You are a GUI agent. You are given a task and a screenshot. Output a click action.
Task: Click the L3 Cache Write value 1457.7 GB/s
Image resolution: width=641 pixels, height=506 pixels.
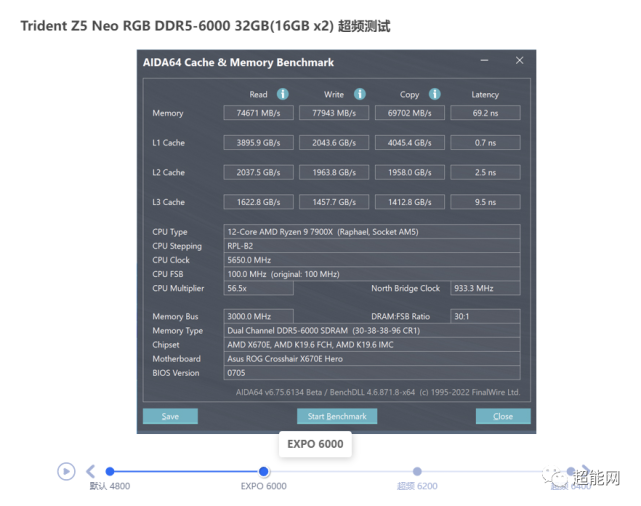334,202
